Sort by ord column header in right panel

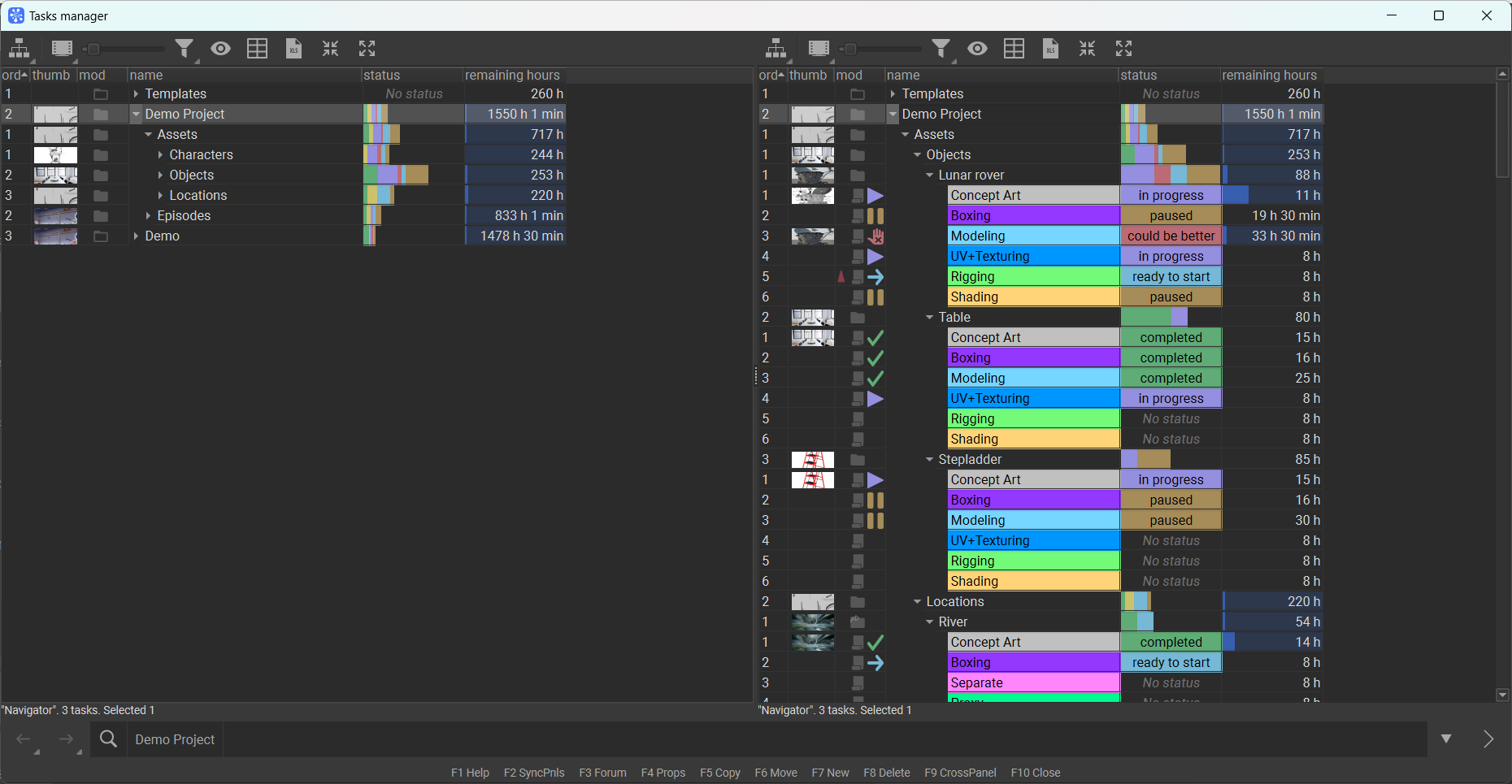(771, 75)
